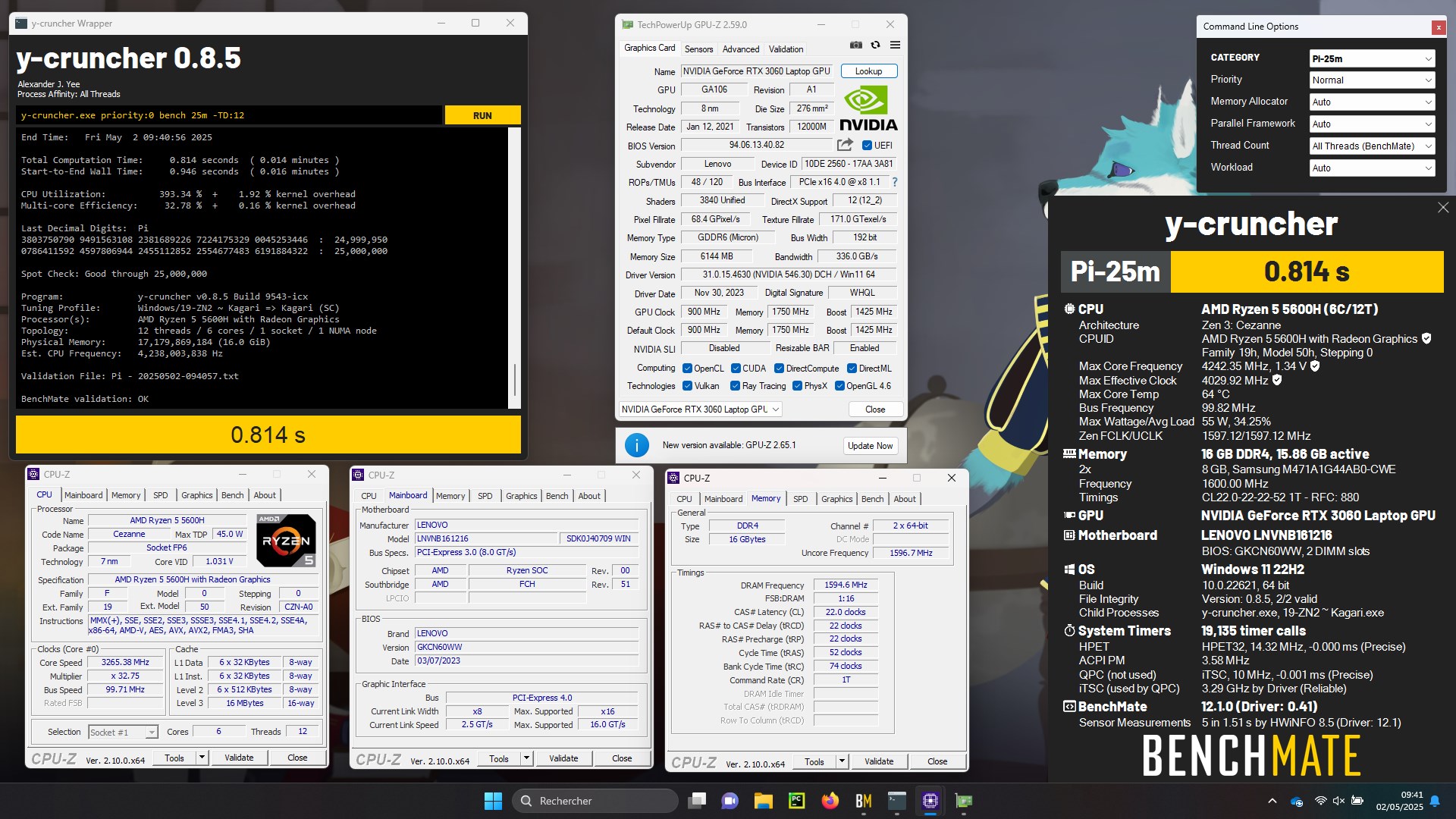Switch to GPU-Z Advanced tab
The height and width of the screenshot is (819, 1456).
click(740, 49)
